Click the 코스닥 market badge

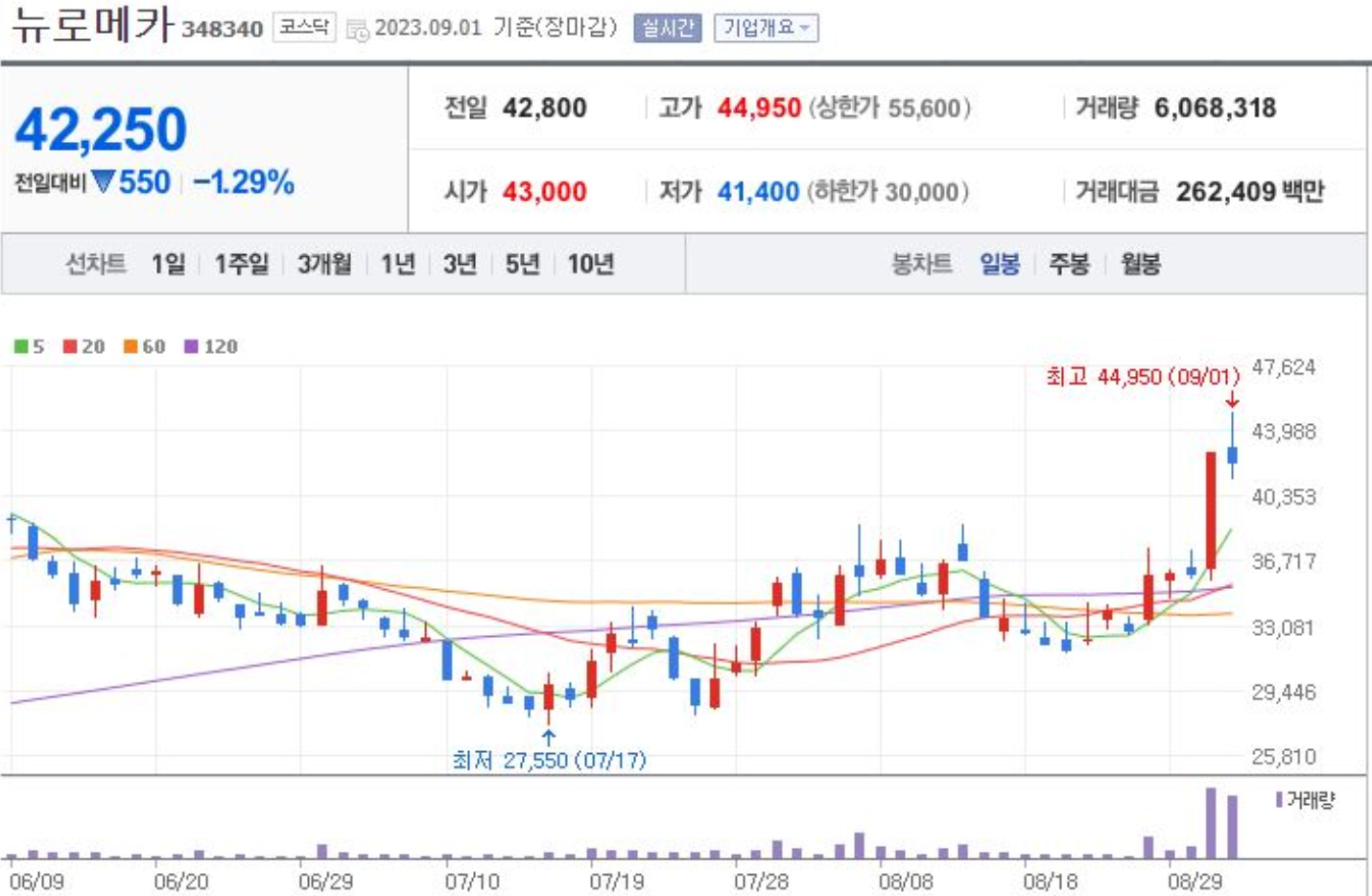[x=304, y=27]
